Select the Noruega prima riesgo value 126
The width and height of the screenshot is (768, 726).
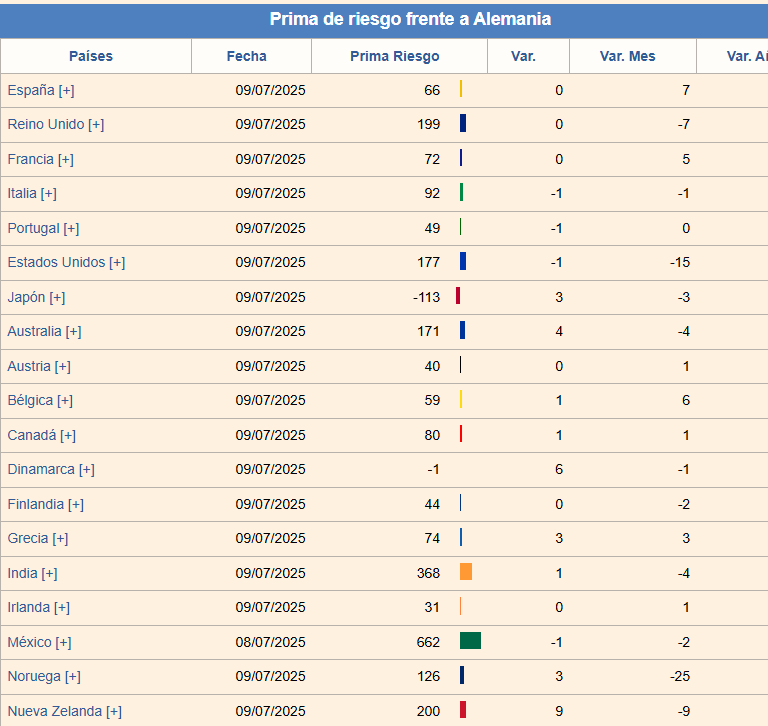(x=428, y=676)
